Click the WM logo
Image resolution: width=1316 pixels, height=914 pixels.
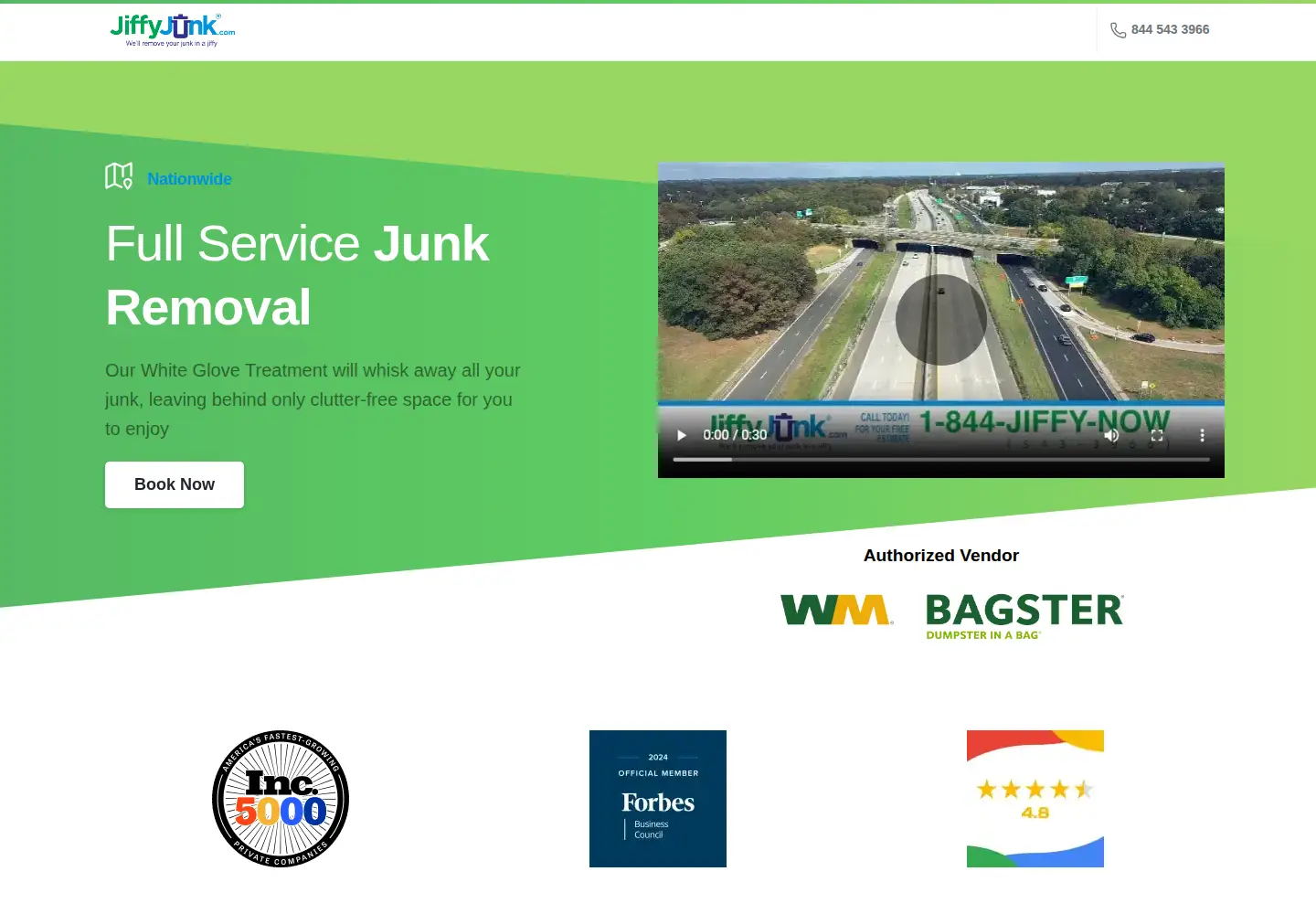[x=836, y=610]
